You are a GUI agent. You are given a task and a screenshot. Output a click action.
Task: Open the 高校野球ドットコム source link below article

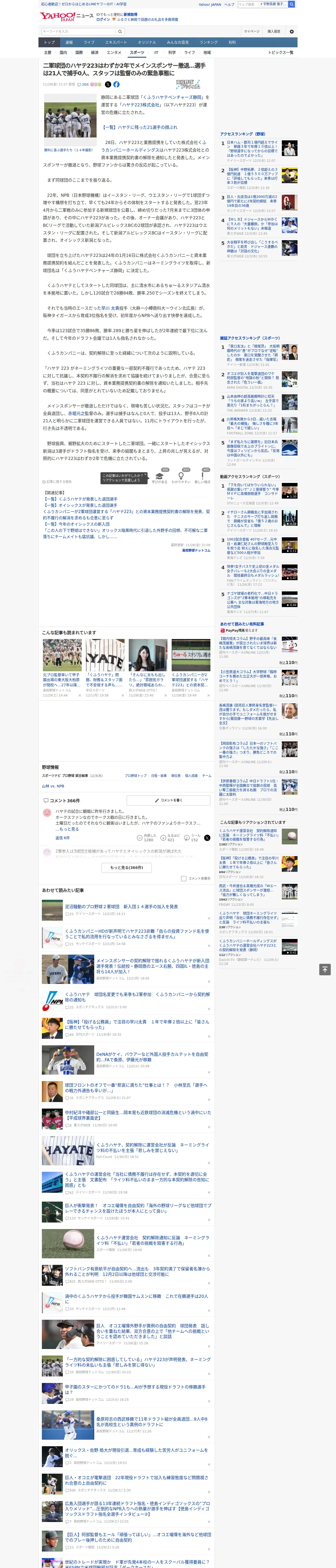[x=196, y=550]
